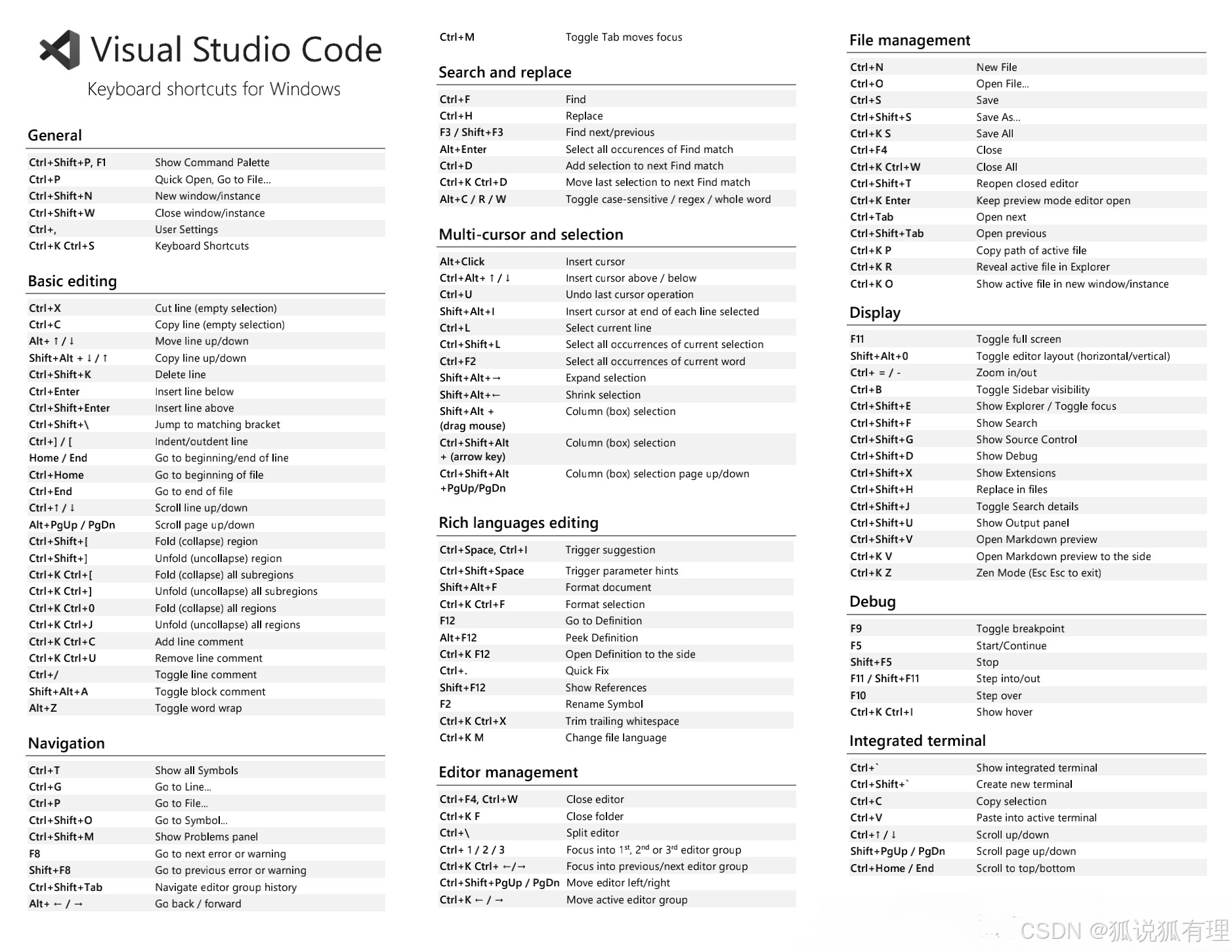Click the Visual Studio Code logo icon
This screenshot has height=952, width=1232.
60,49
